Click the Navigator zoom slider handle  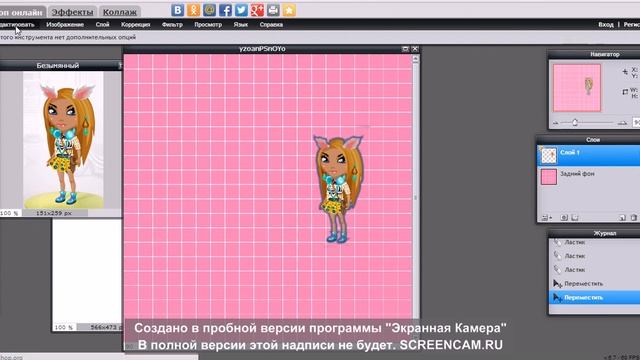(x=575, y=122)
